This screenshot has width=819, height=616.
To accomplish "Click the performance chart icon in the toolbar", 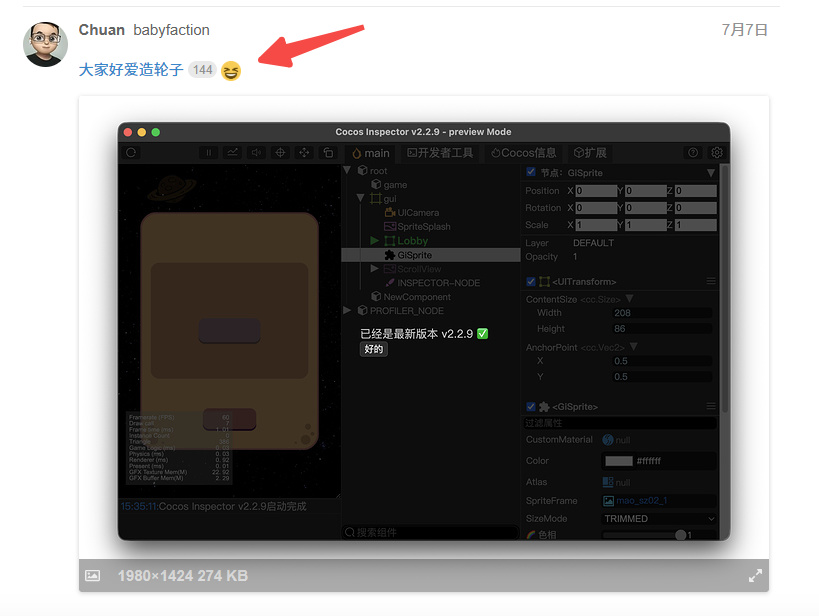I will [232, 153].
